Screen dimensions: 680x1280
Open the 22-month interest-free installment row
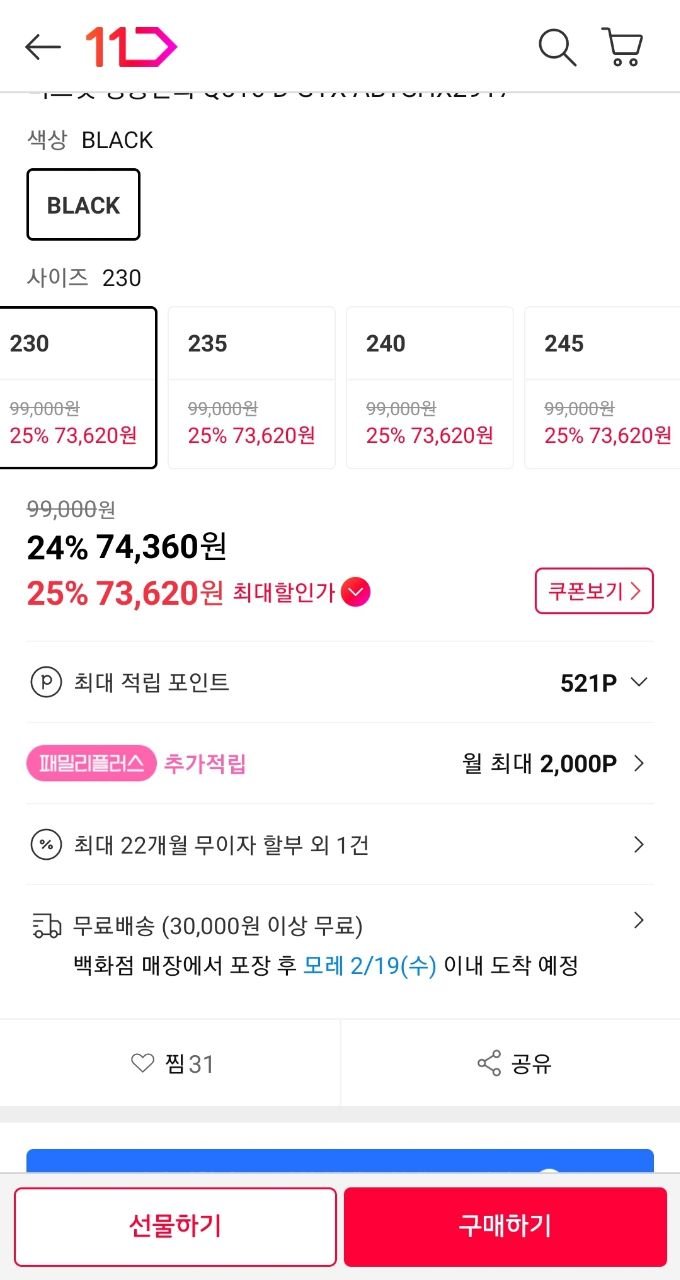pos(340,845)
